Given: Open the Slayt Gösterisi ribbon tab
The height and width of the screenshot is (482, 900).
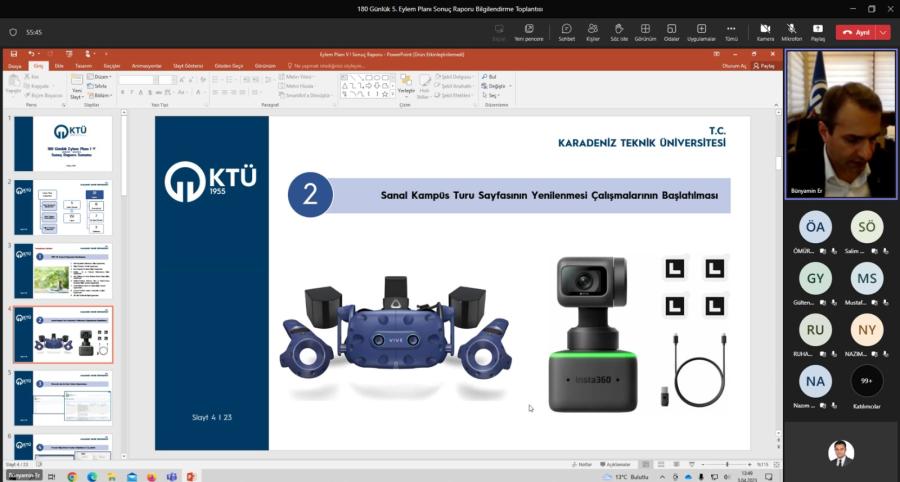Looking at the screenshot, I should pyautogui.click(x=188, y=66).
